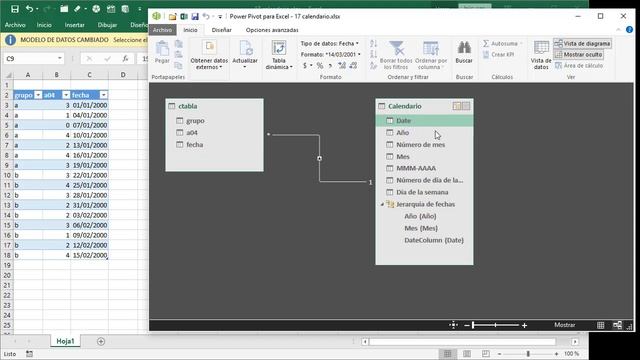Open Excel Name Box dropdown arrow
The width and height of the screenshot is (640, 360).
(x=60, y=58)
